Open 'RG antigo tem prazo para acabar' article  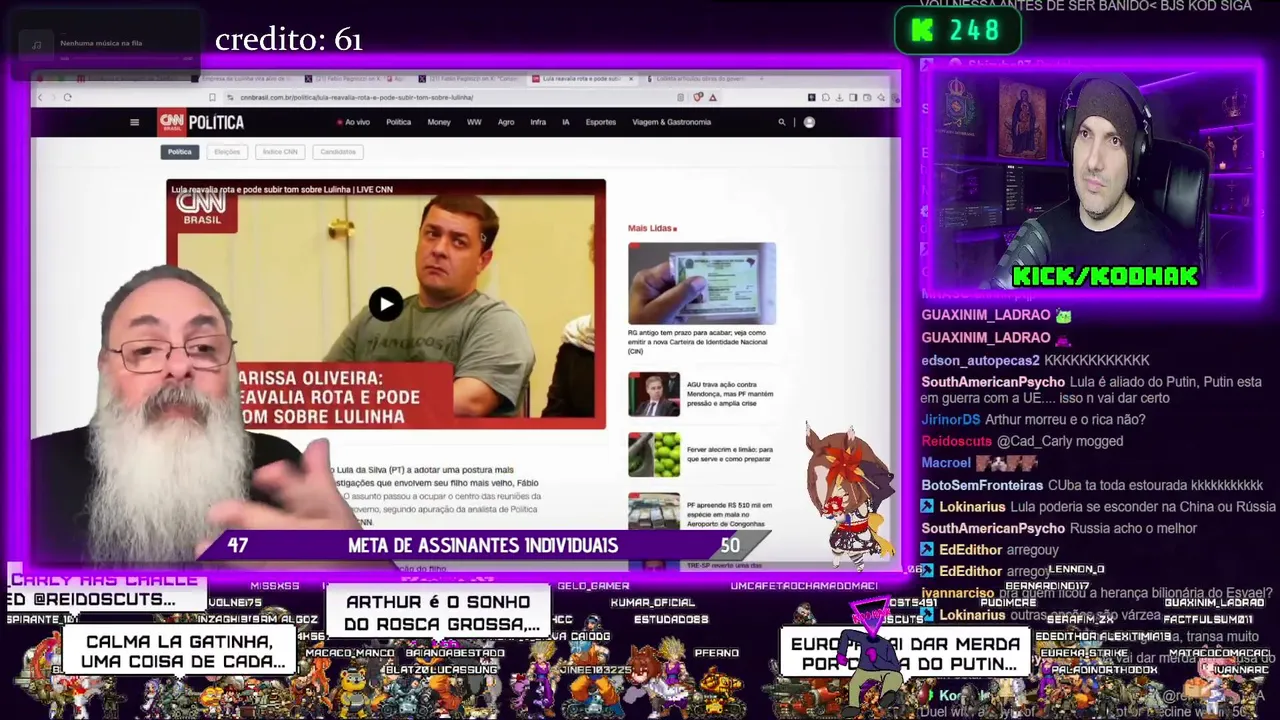pos(697,342)
